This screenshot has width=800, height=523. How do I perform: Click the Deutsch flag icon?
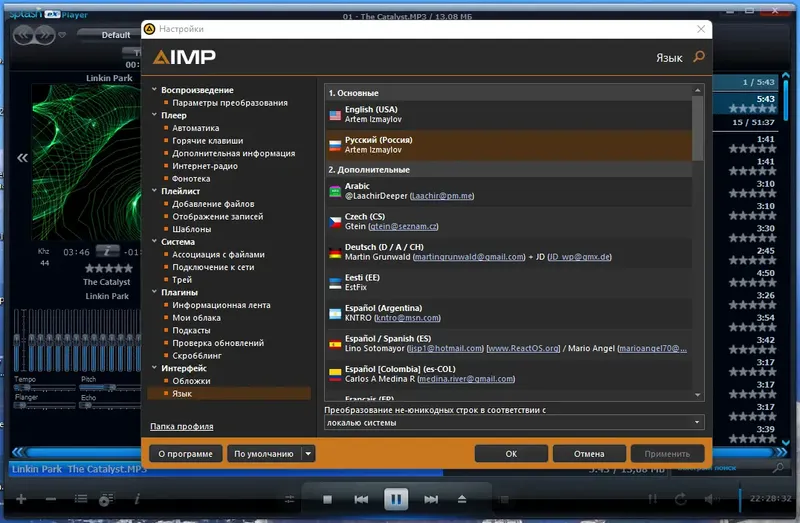coord(335,253)
